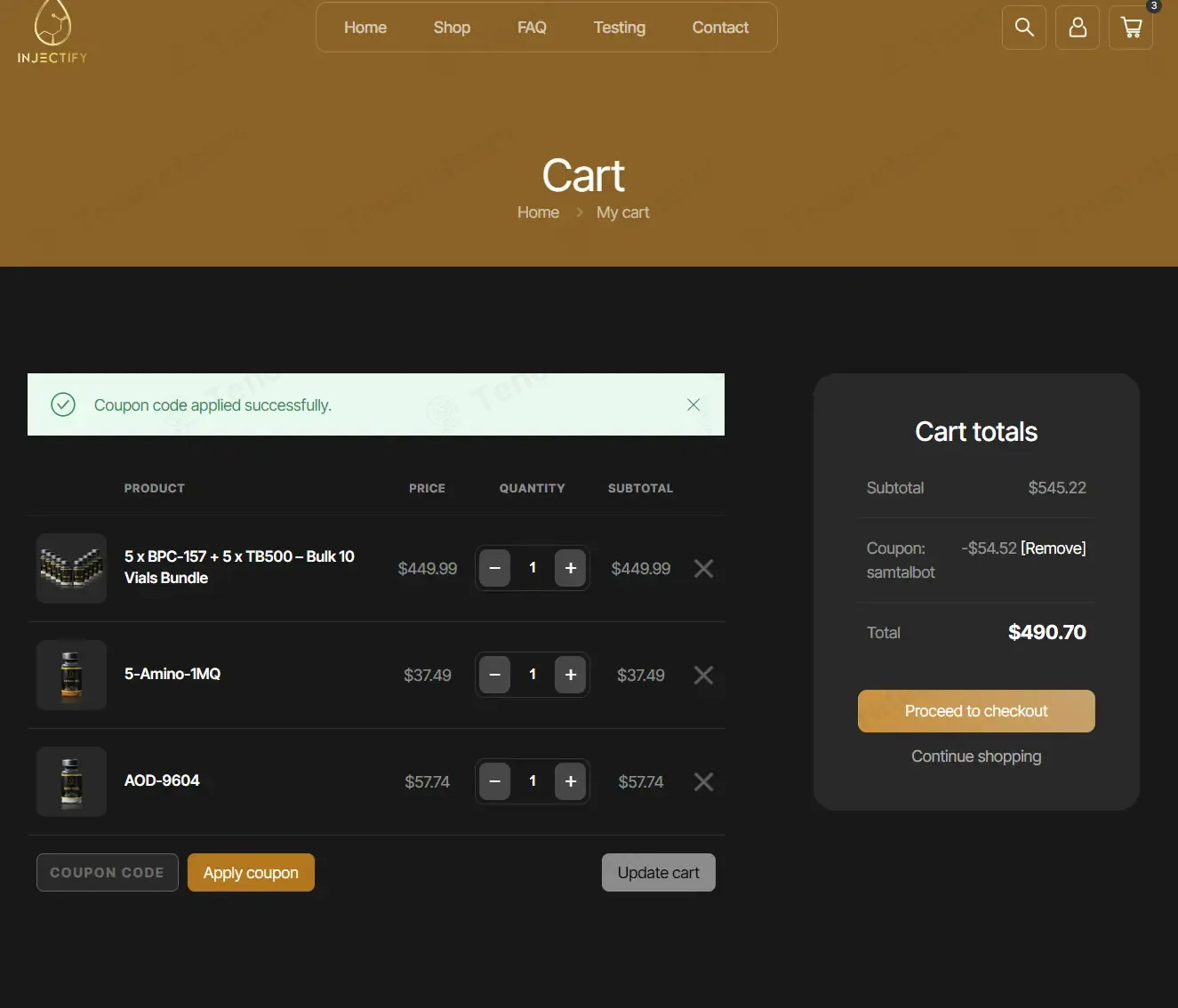1178x1008 pixels.
Task: Open the 5-Amino-1MQ product thumbnail
Action: tap(71, 675)
